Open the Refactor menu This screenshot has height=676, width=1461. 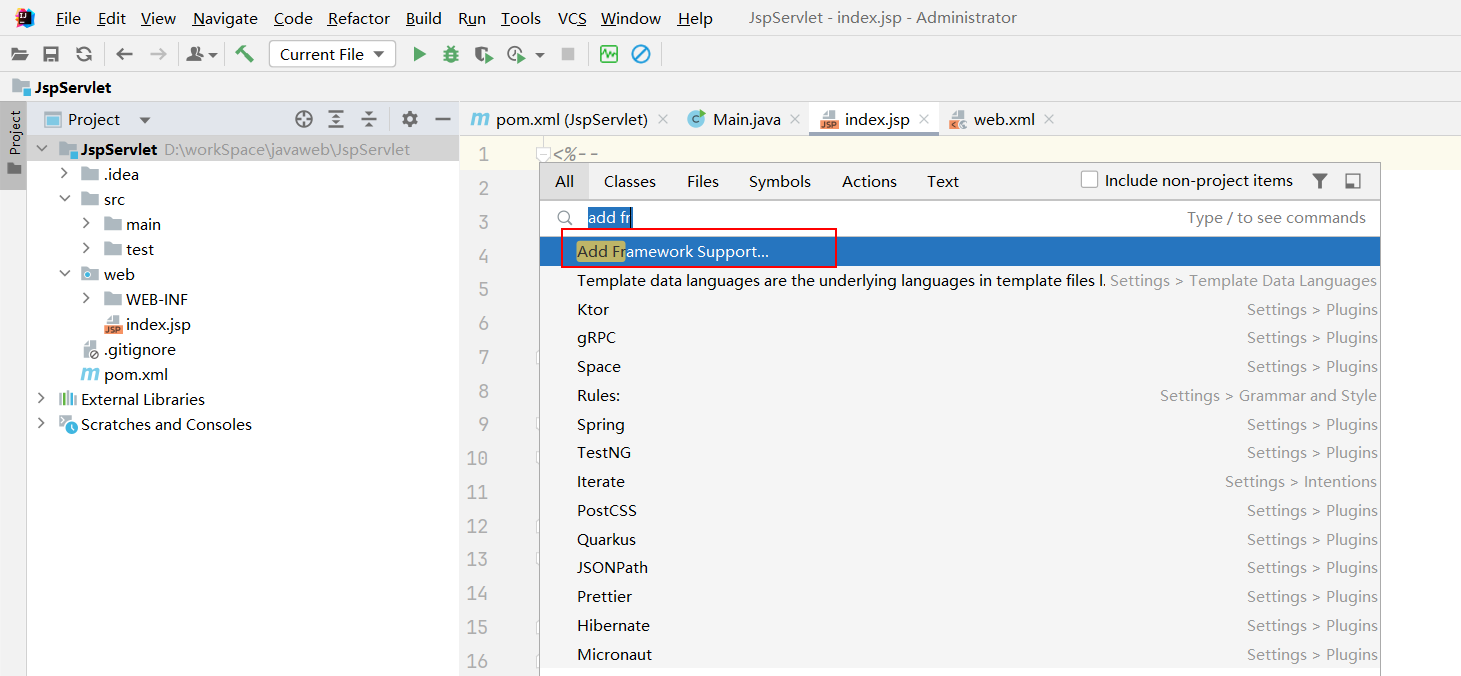click(x=359, y=18)
